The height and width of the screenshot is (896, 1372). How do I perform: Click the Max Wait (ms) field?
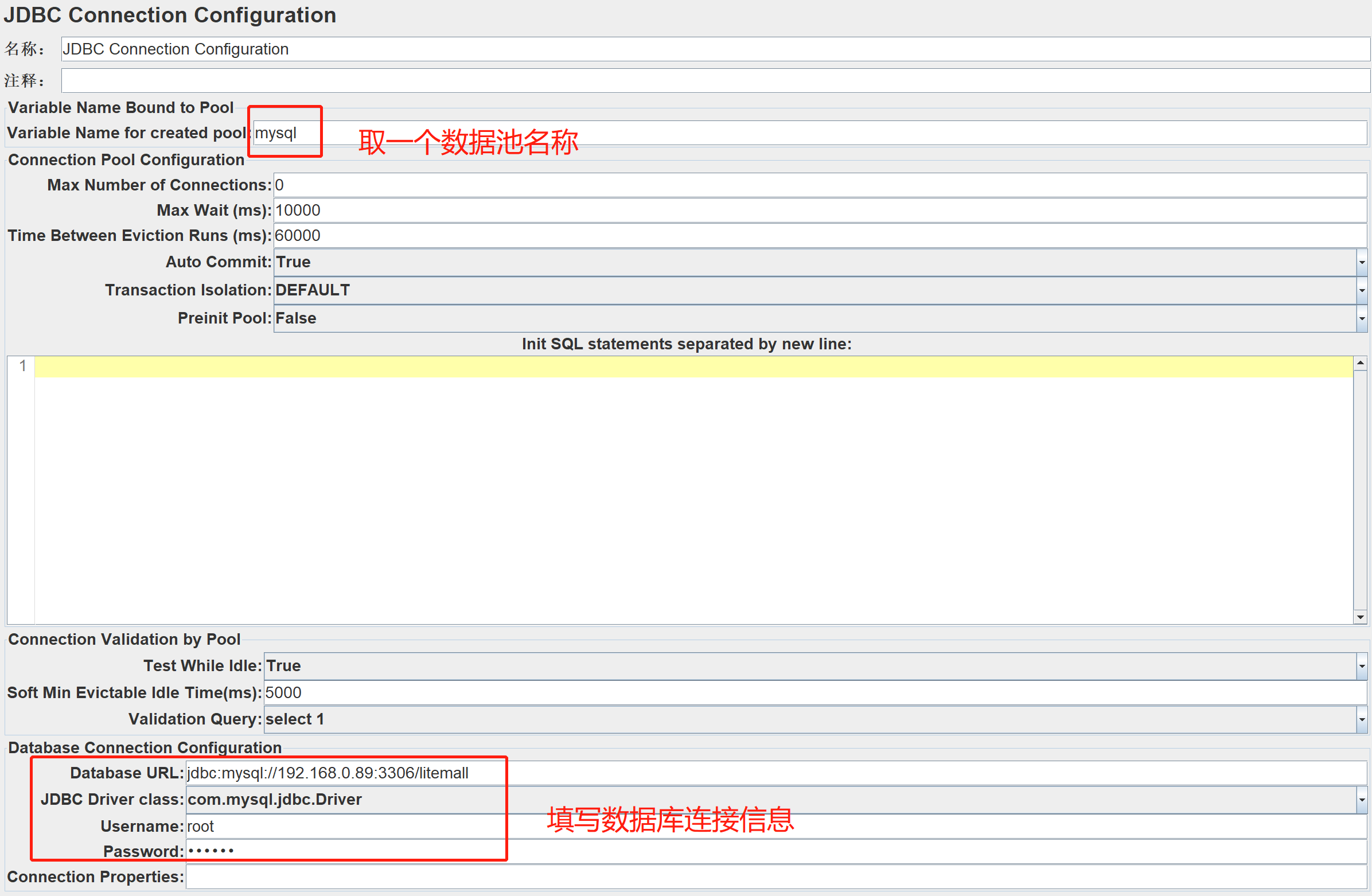click(818, 211)
